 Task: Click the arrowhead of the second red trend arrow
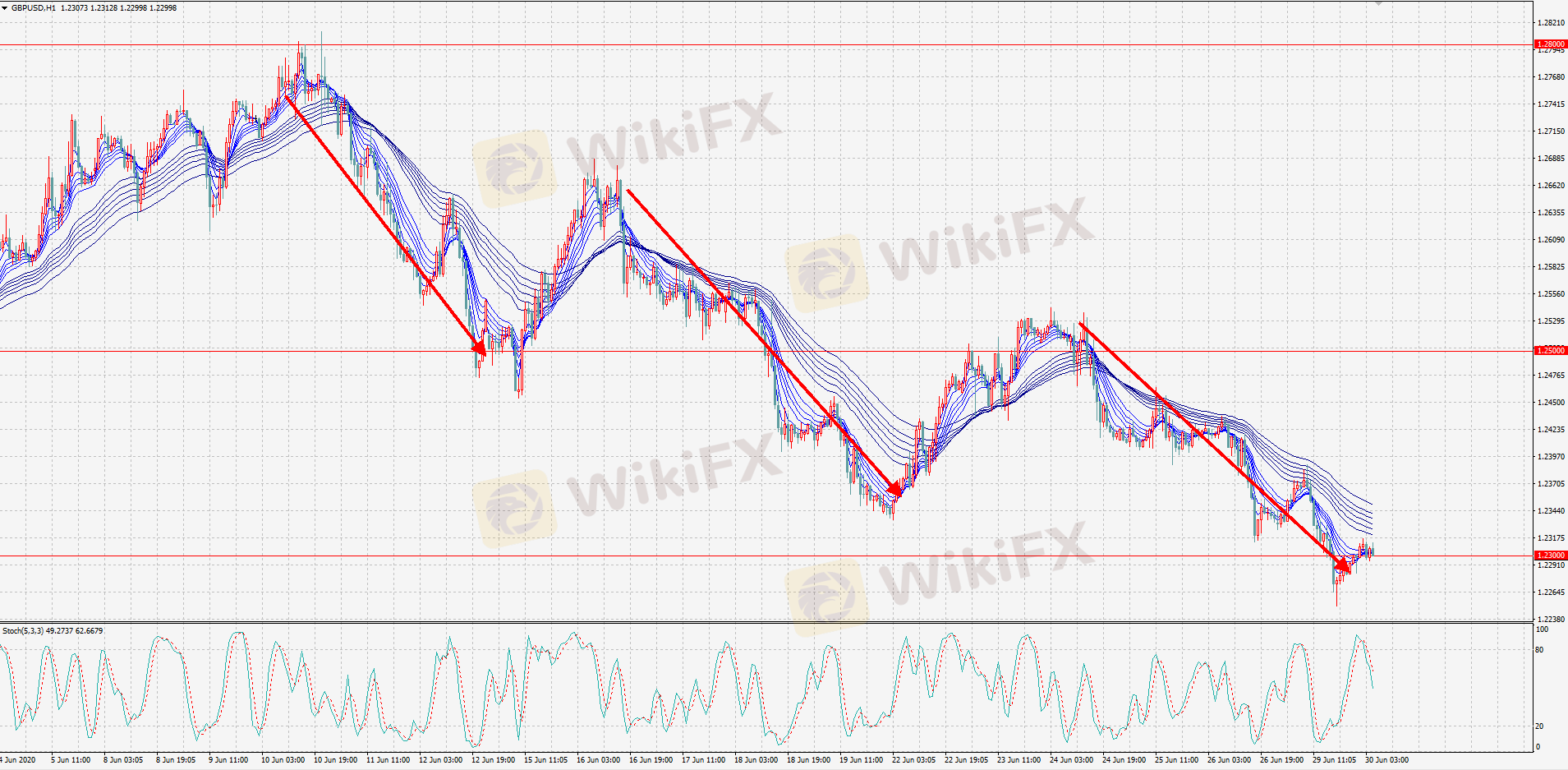[x=896, y=491]
